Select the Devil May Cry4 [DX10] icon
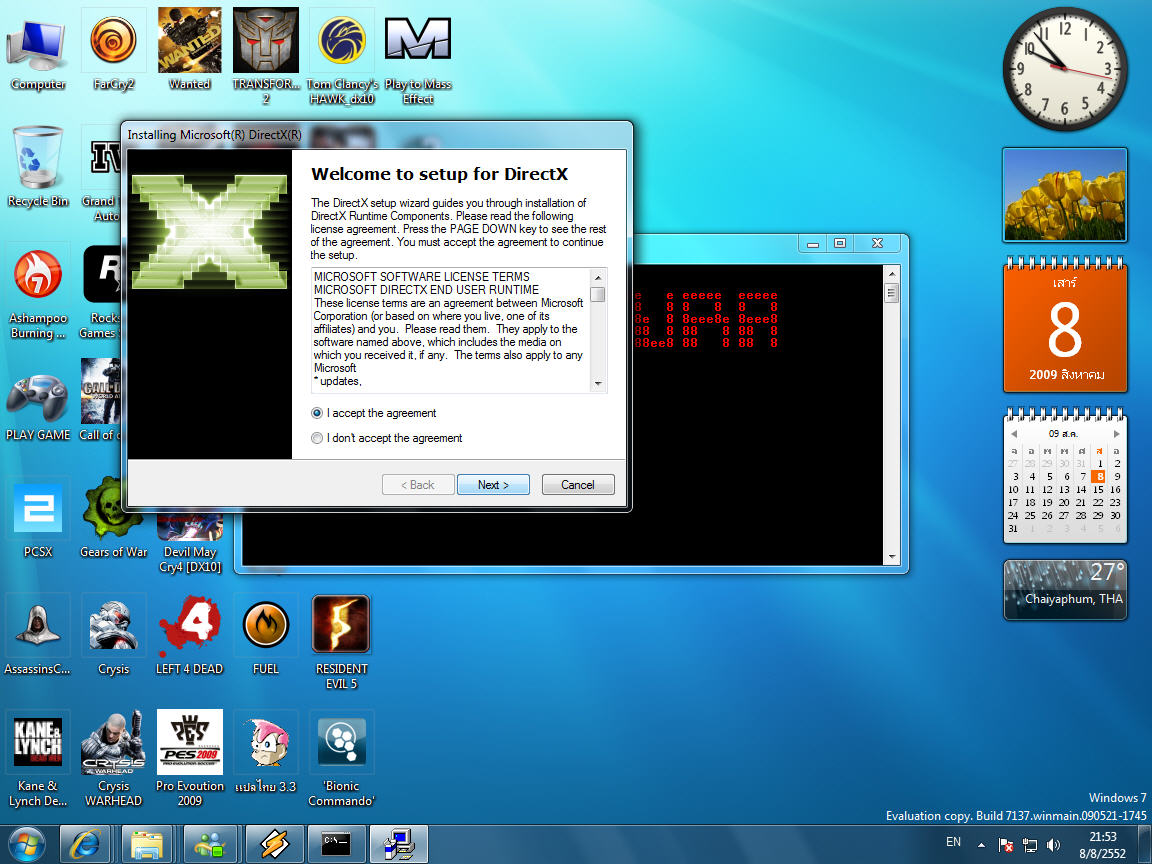This screenshot has width=1152, height=864. [190, 544]
